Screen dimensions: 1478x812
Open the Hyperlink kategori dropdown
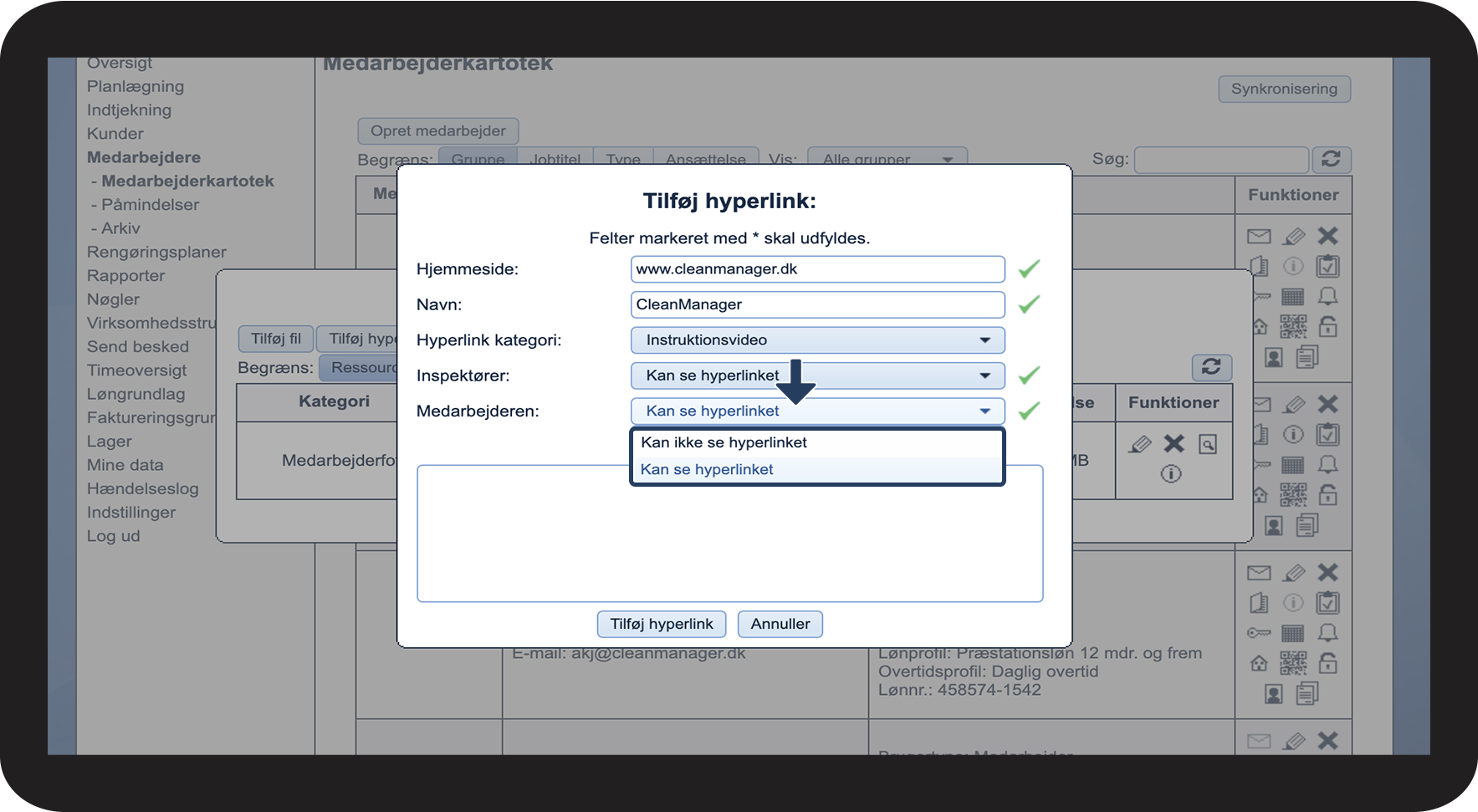point(817,340)
